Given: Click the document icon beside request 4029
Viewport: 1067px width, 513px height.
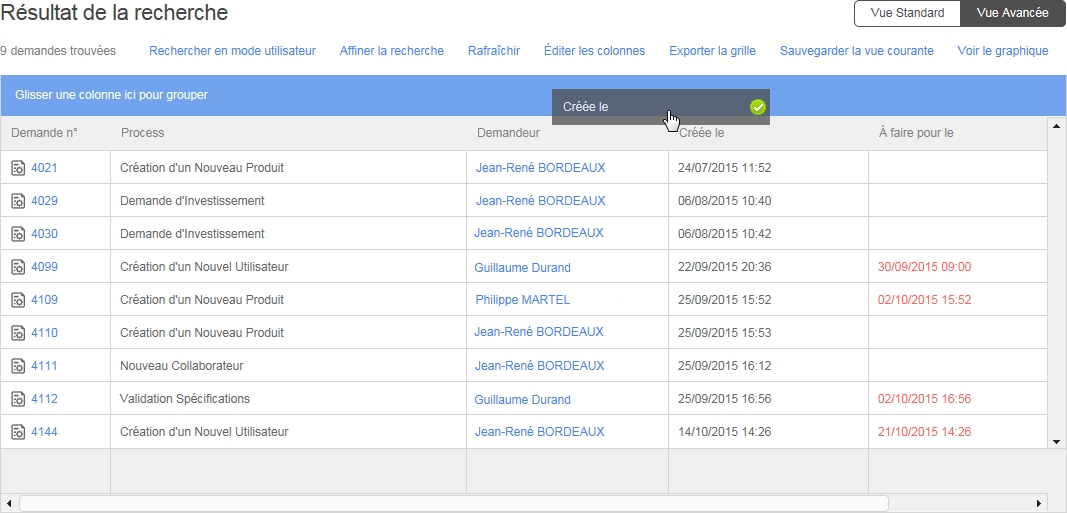Looking at the screenshot, I should coord(18,201).
